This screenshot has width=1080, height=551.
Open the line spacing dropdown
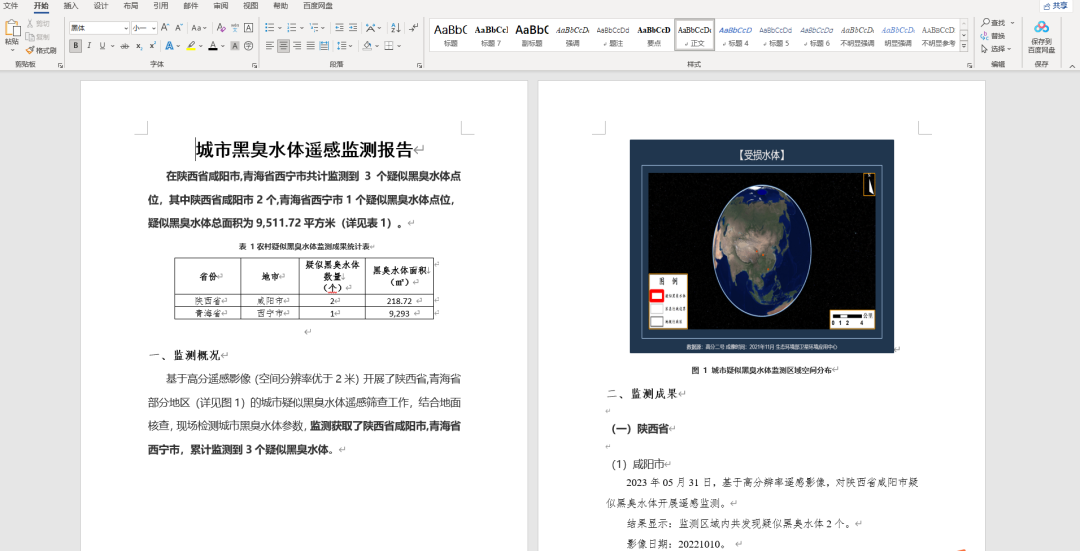click(x=346, y=46)
